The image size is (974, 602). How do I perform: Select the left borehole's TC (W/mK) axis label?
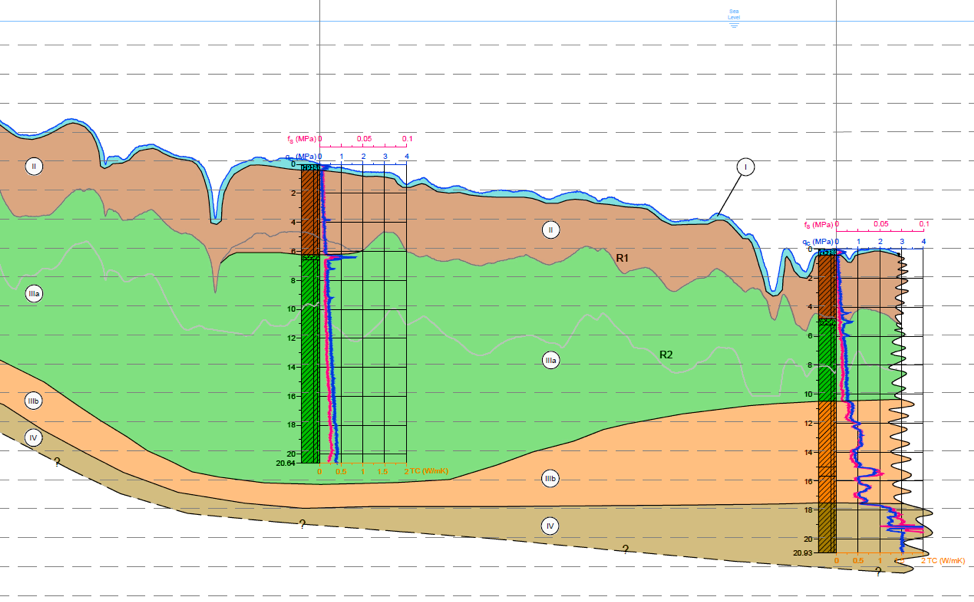[x=429, y=472]
